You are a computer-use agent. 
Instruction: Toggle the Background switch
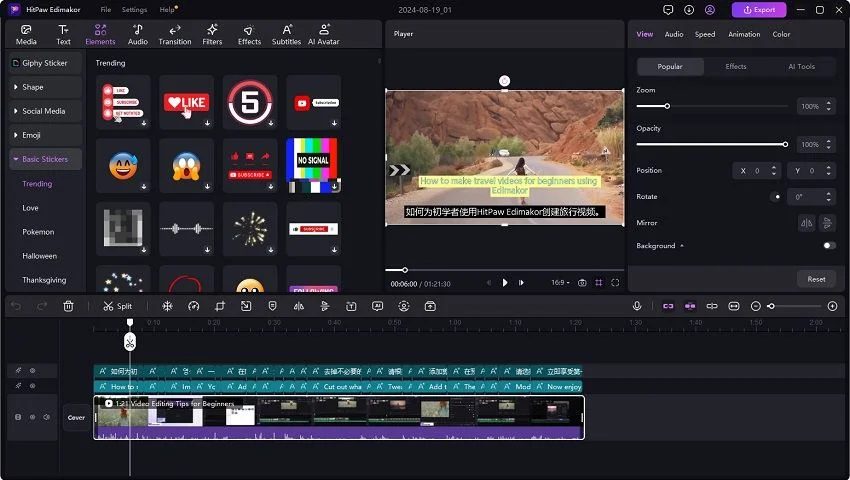tap(829, 246)
